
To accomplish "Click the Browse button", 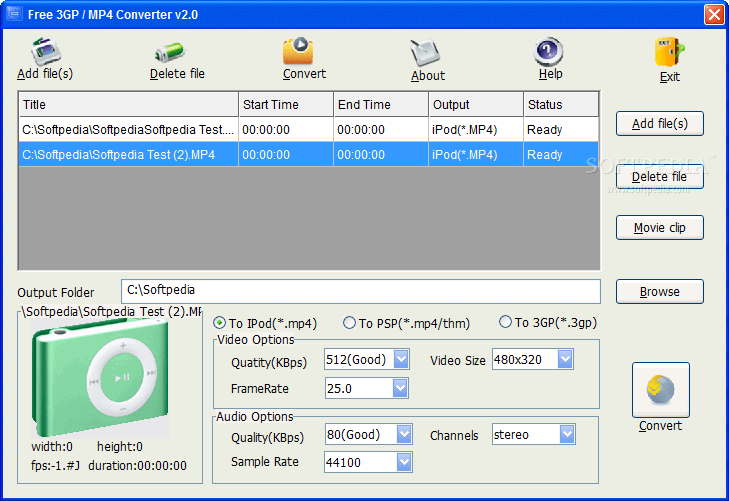I will pyautogui.click(x=660, y=291).
